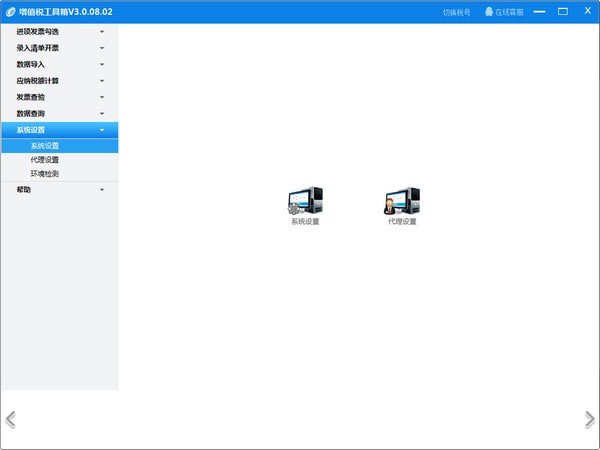
Task: Select 录入清单开票 in the sidebar
Action: (37, 48)
